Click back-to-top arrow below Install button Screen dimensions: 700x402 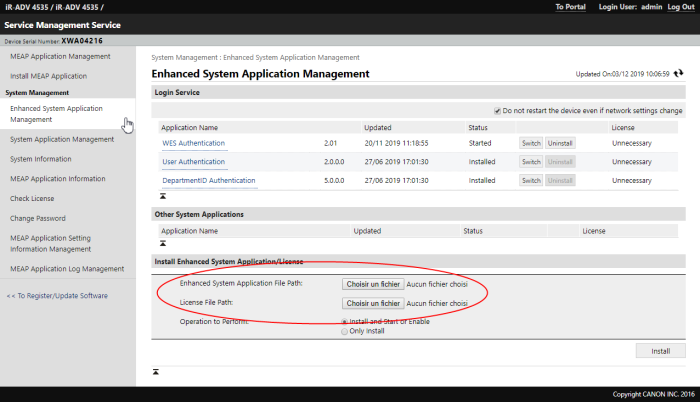tap(155, 371)
